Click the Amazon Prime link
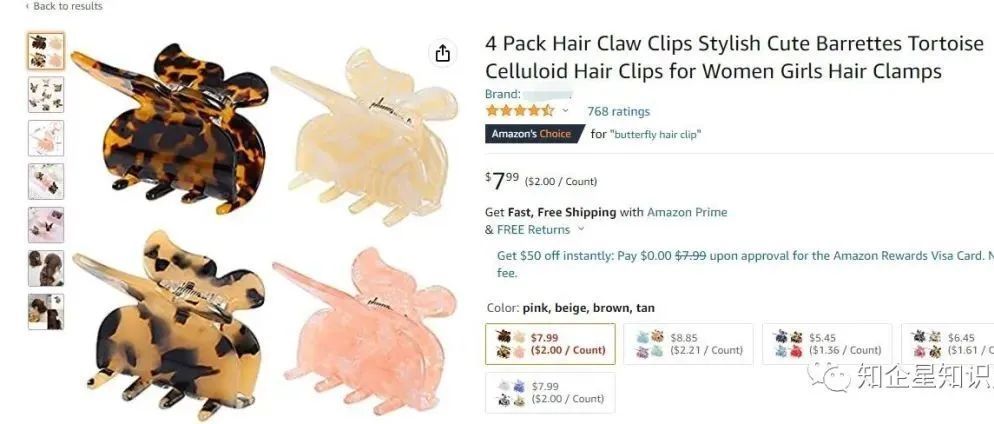This screenshot has height=424, width=994. [687, 212]
